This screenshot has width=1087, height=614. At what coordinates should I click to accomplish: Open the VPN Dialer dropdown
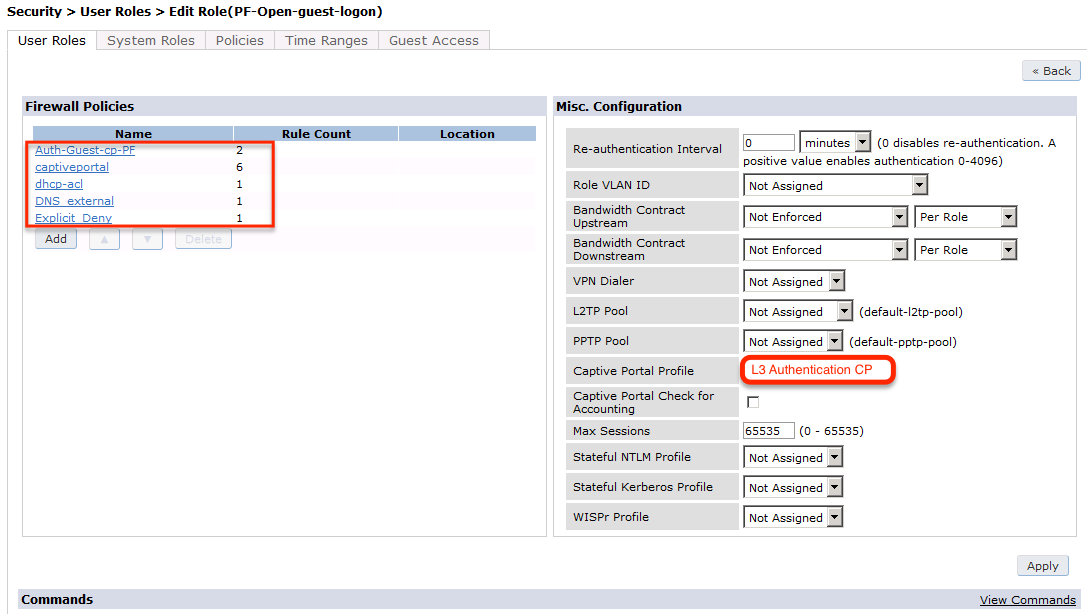[x=794, y=282]
